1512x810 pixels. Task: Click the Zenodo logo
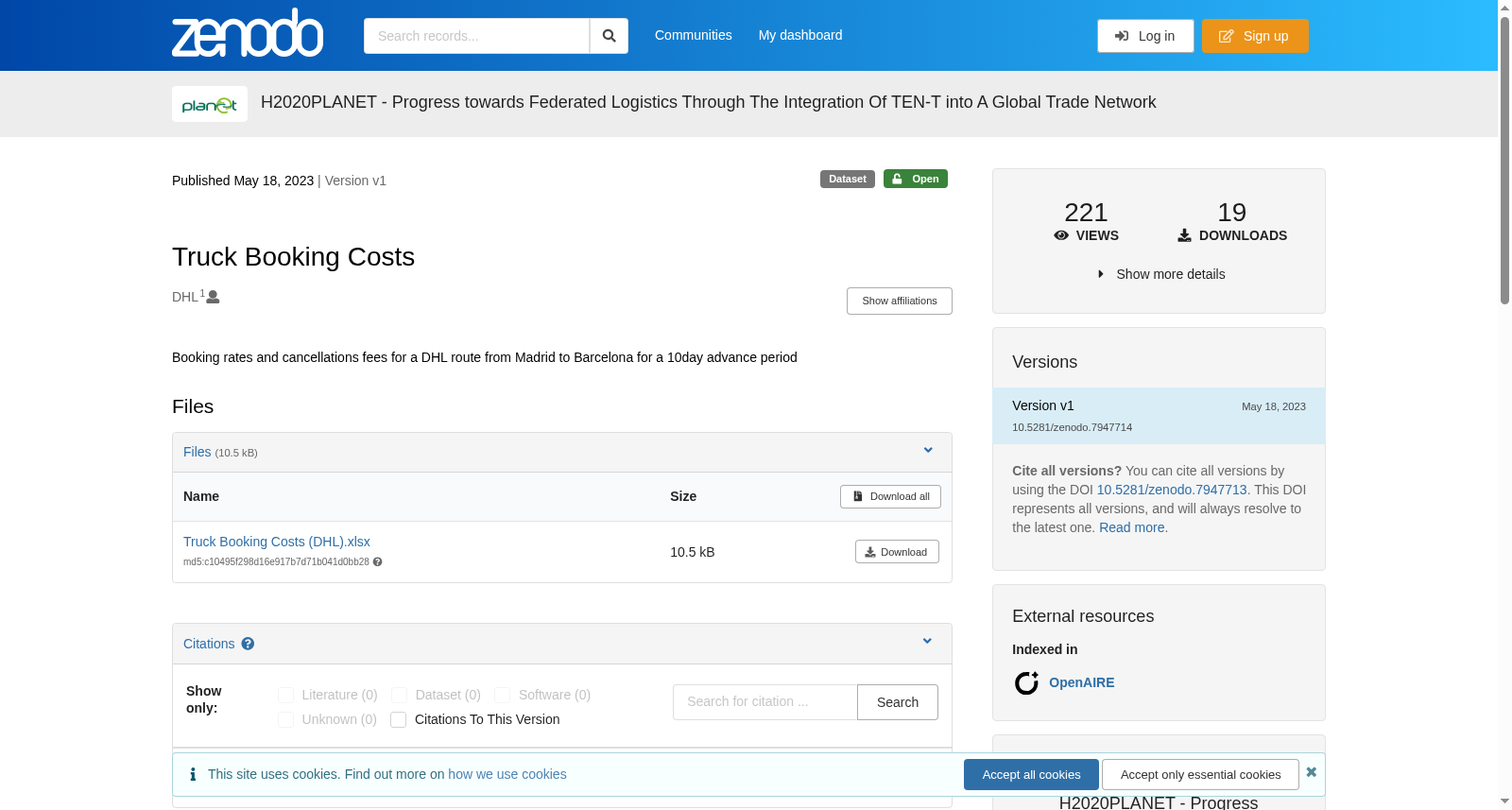pos(248,33)
